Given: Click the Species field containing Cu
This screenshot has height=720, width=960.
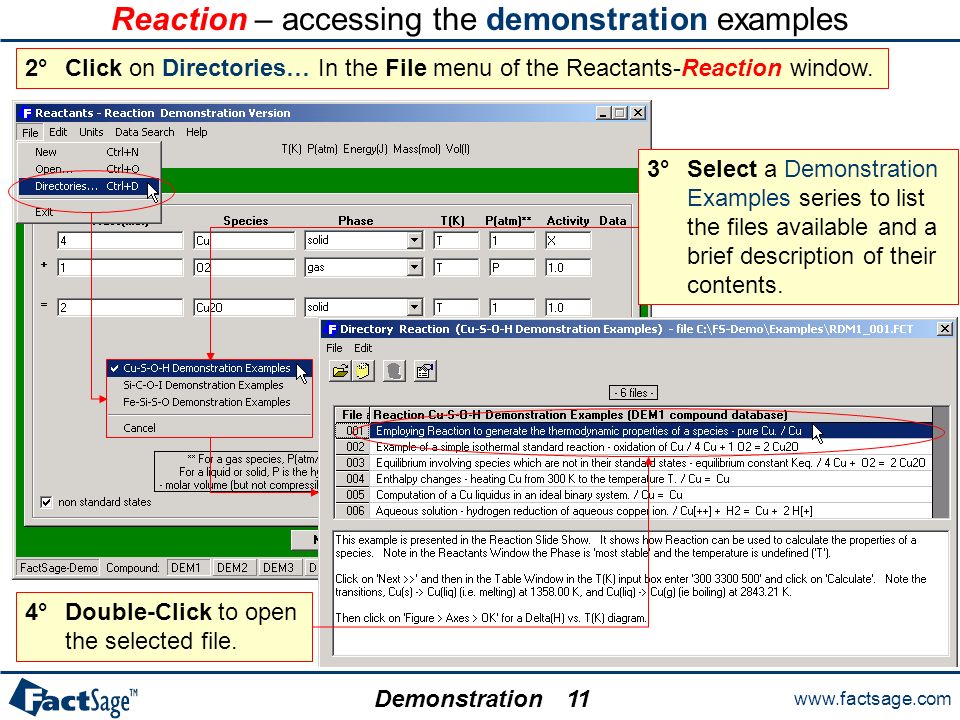Looking at the screenshot, I should 244,241.
